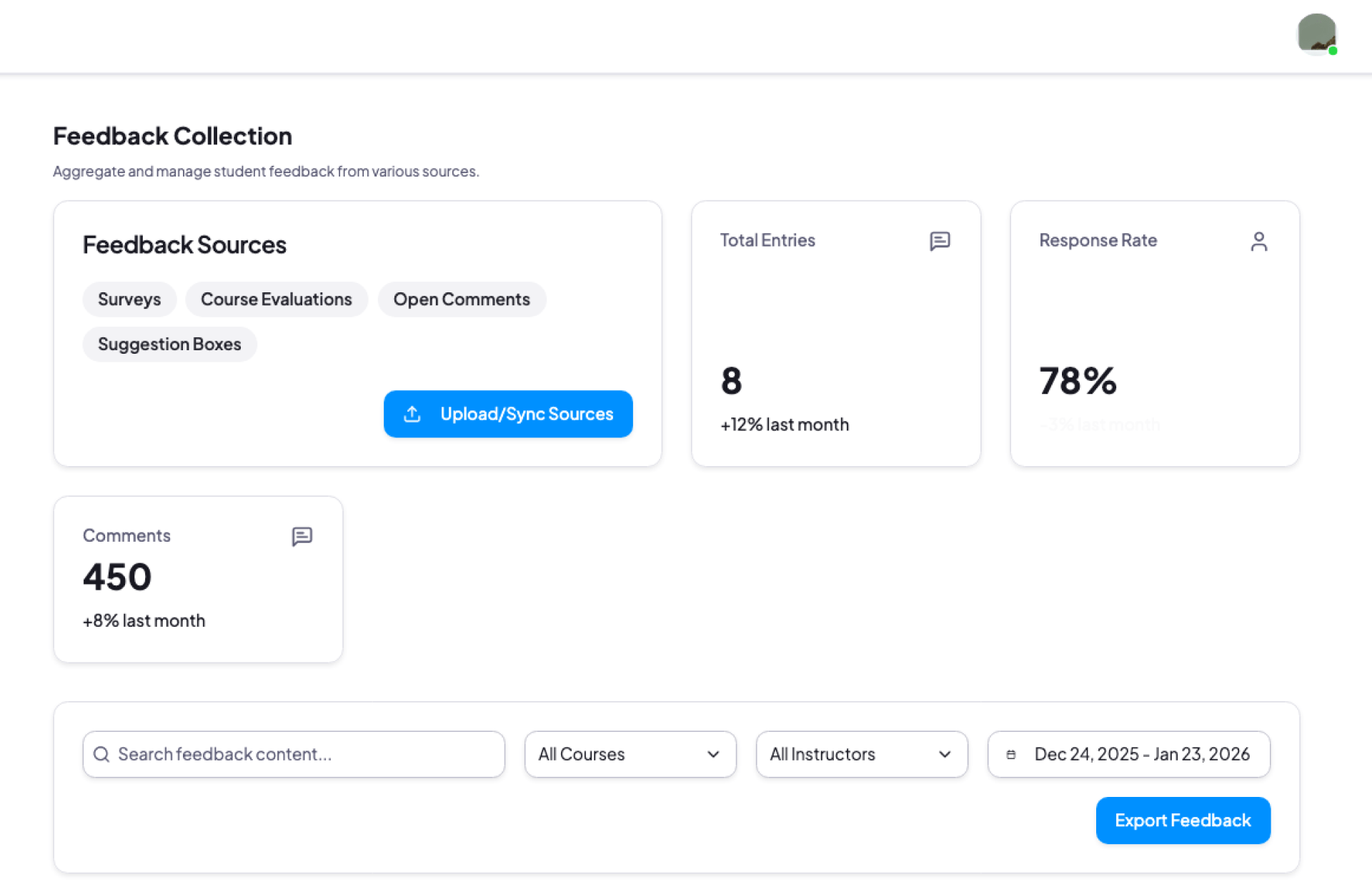
Task: Open the user avatar in top corner
Action: point(1316,33)
